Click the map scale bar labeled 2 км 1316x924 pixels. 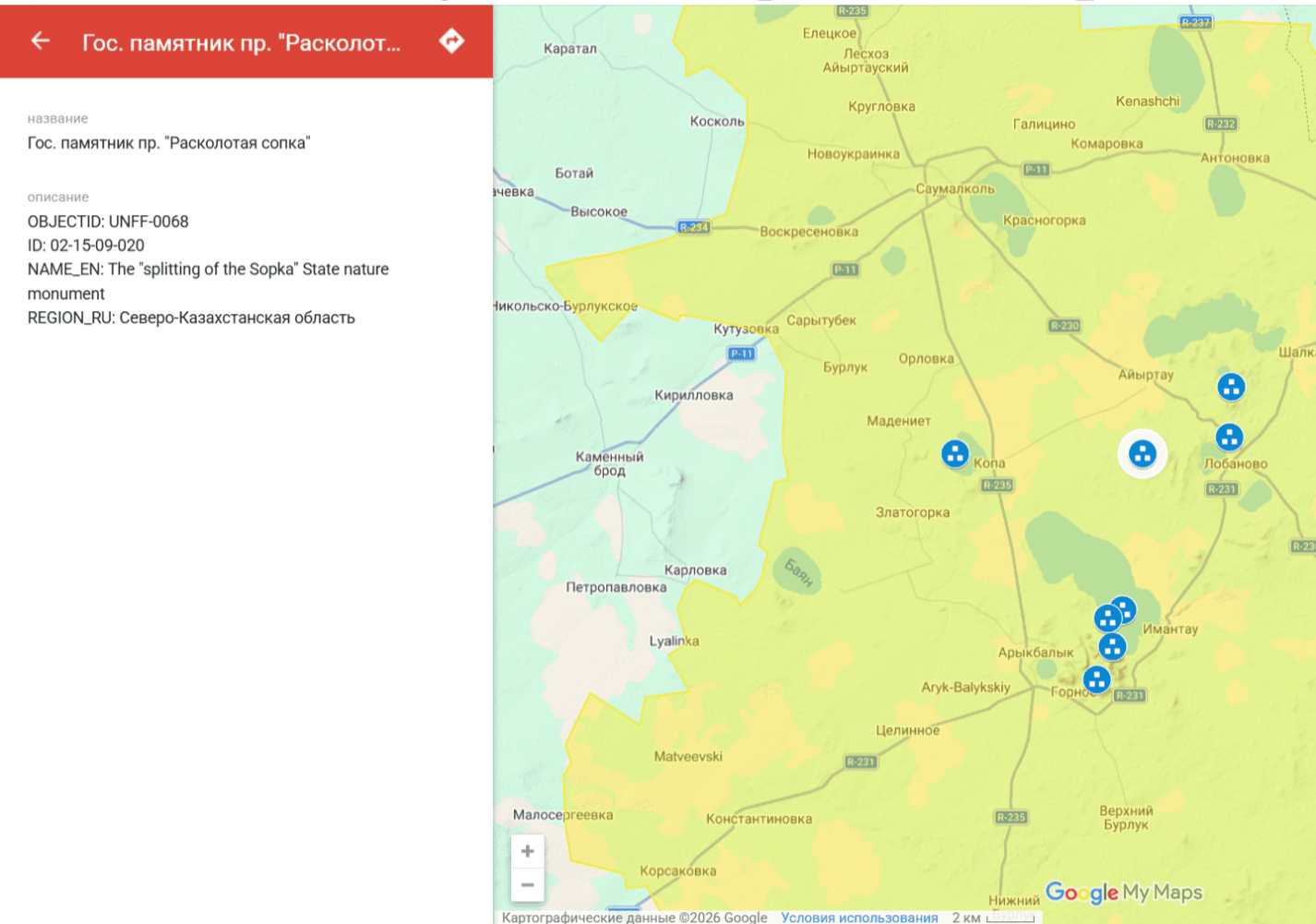(993, 917)
